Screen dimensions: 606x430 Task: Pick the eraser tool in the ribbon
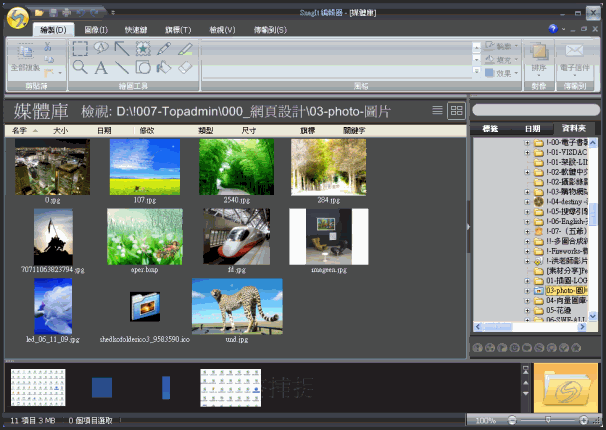(185, 68)
